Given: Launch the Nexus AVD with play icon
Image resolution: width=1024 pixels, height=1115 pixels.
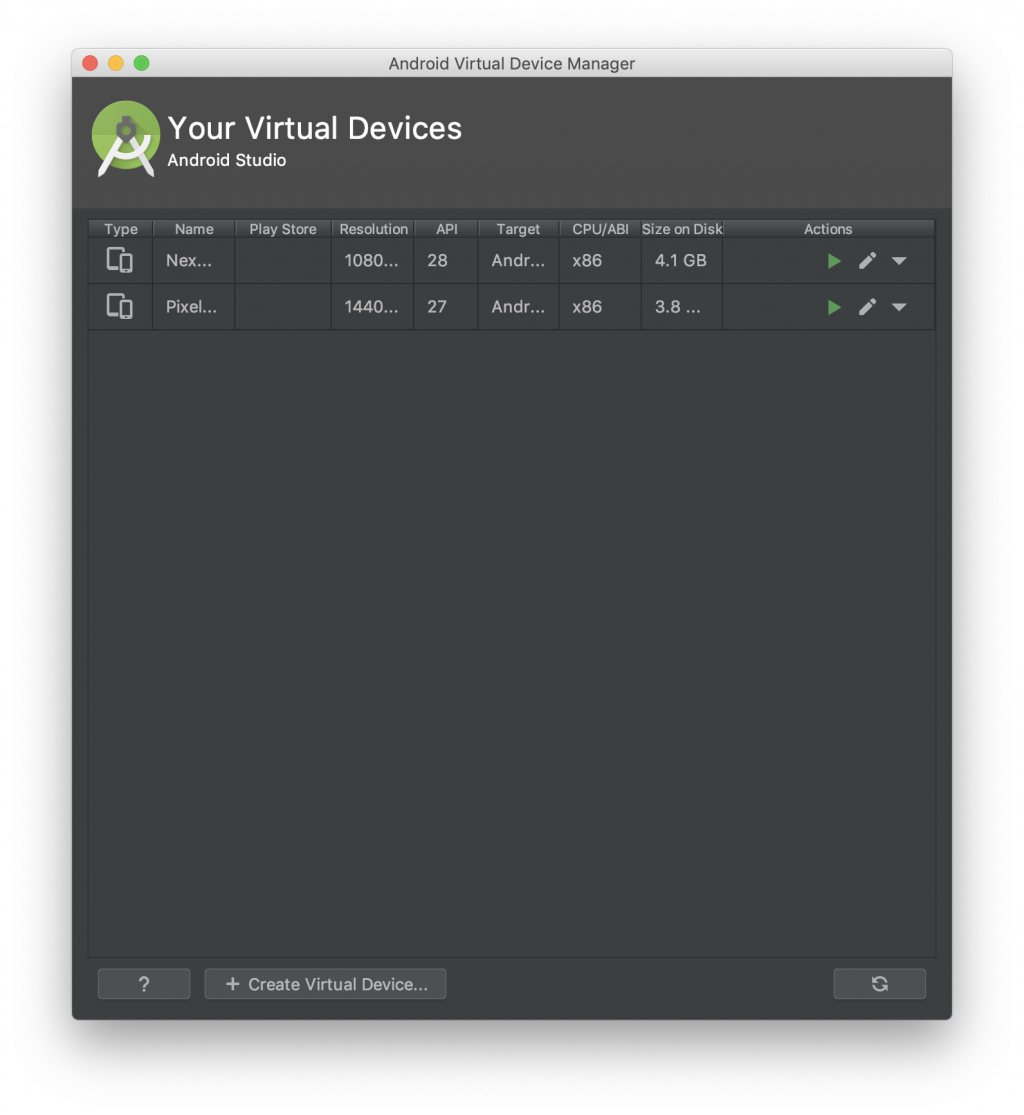Looking at the screenshot, I should click(x=834, y=261).
